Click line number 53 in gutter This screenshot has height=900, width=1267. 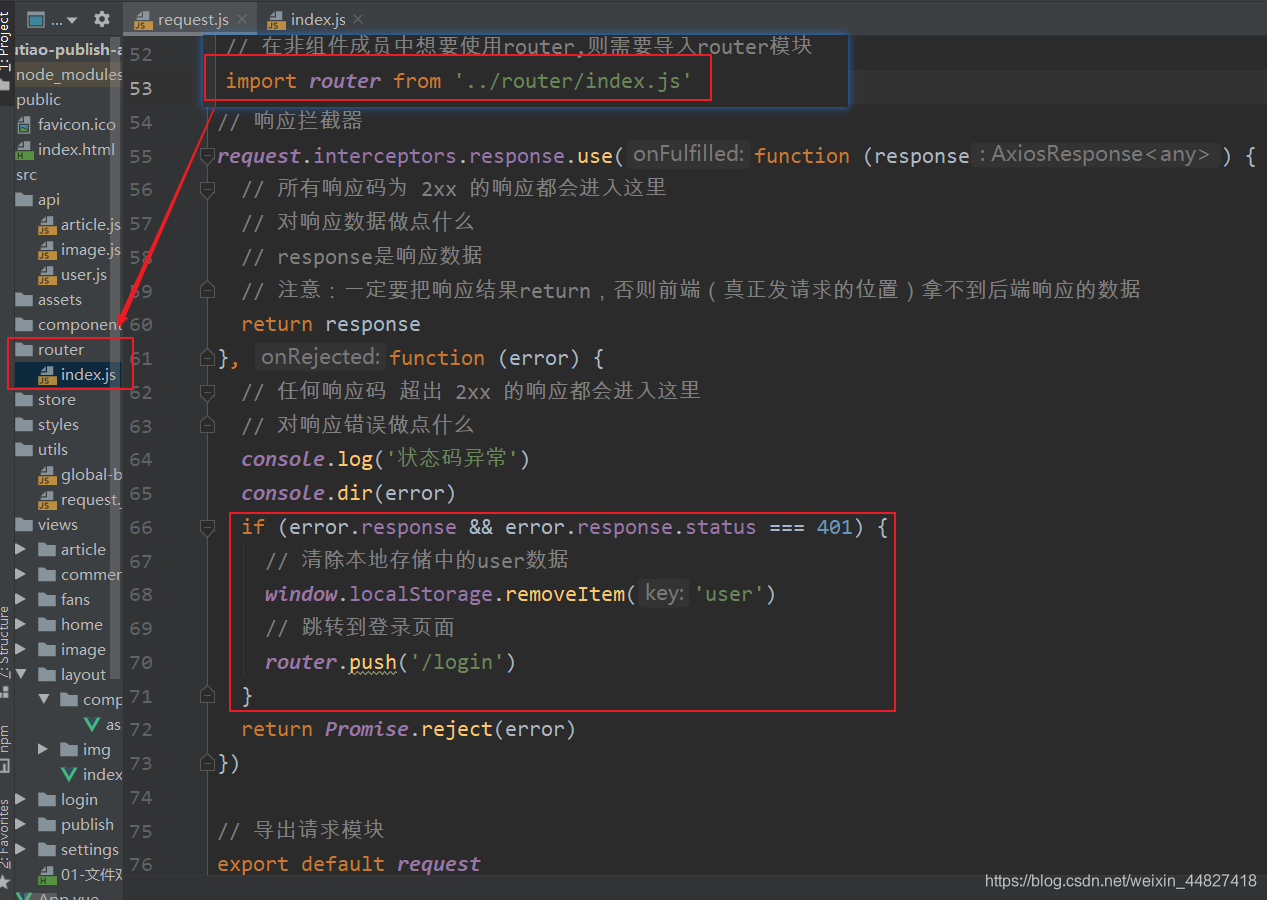(141, 88)
